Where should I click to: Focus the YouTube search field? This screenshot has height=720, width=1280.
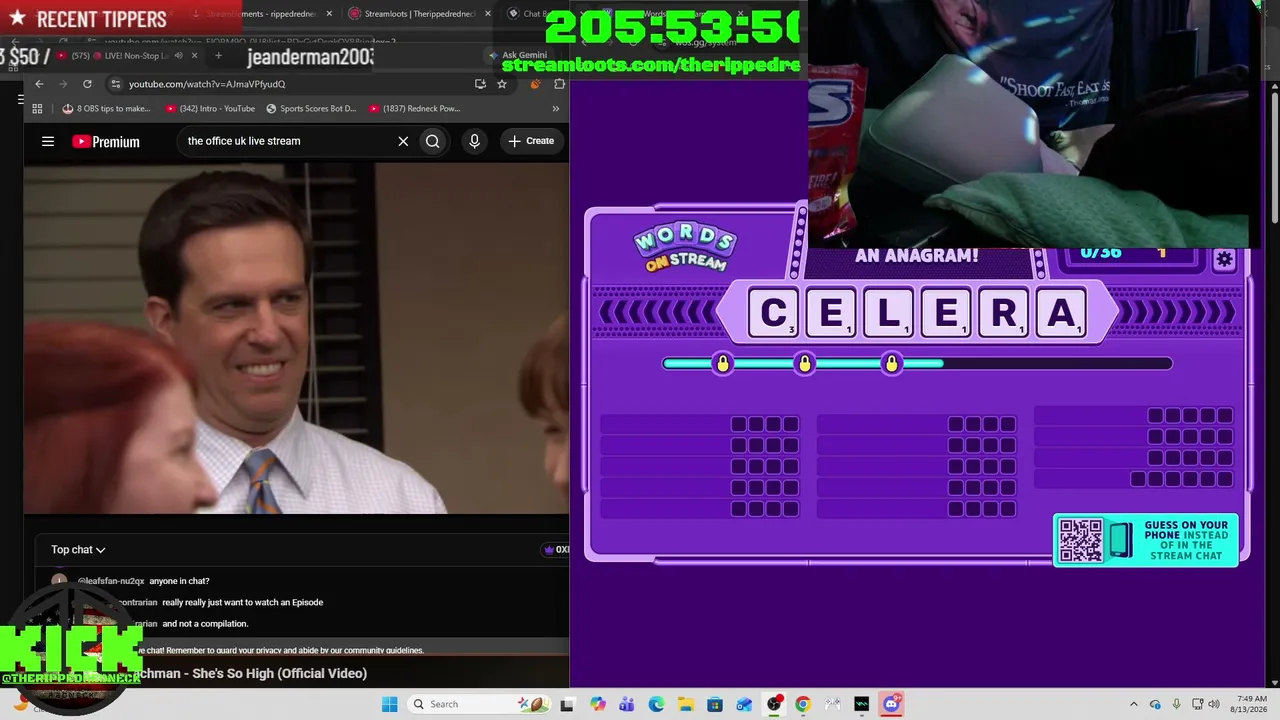pos(288,141)
